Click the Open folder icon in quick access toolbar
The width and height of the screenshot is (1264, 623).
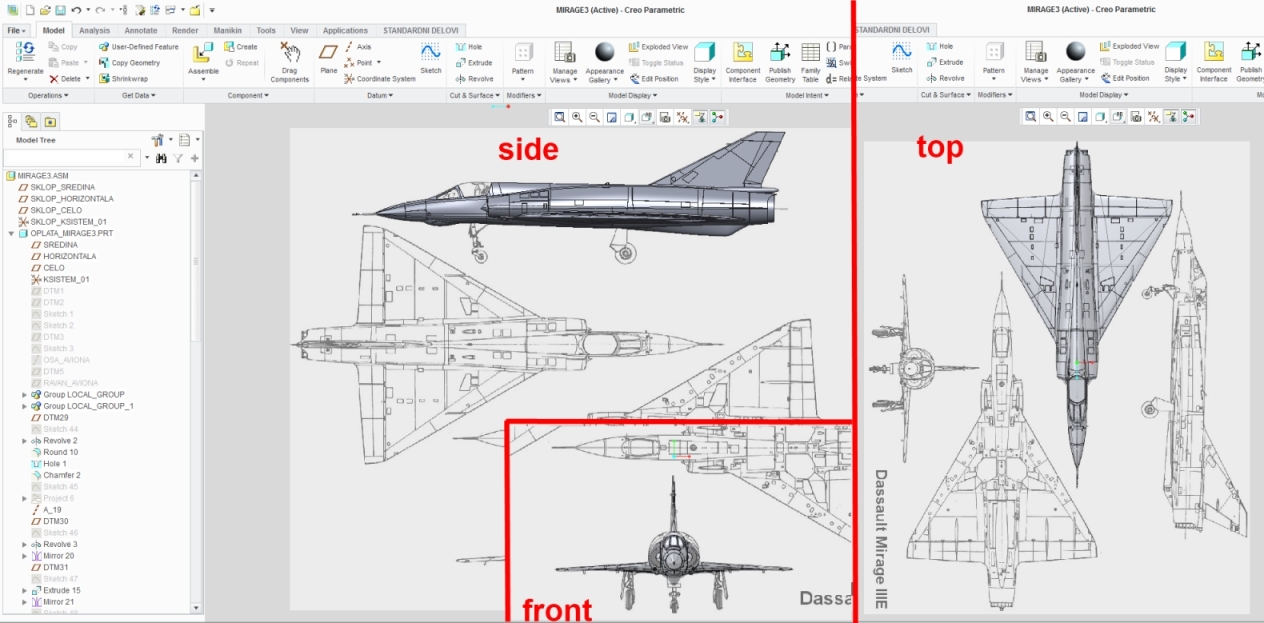point(45,9)
